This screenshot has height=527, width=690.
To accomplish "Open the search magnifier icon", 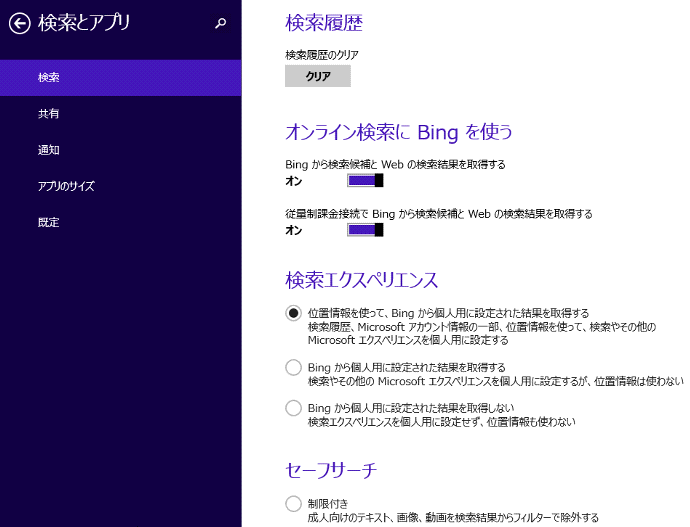I will [x=220, y=23].
